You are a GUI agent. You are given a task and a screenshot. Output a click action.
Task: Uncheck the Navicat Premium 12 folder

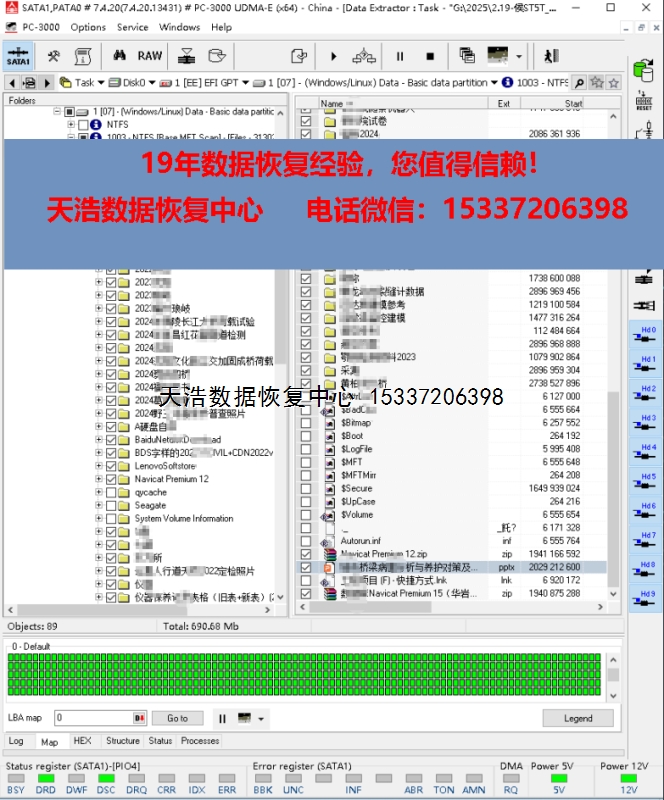(x=111, y=479)
